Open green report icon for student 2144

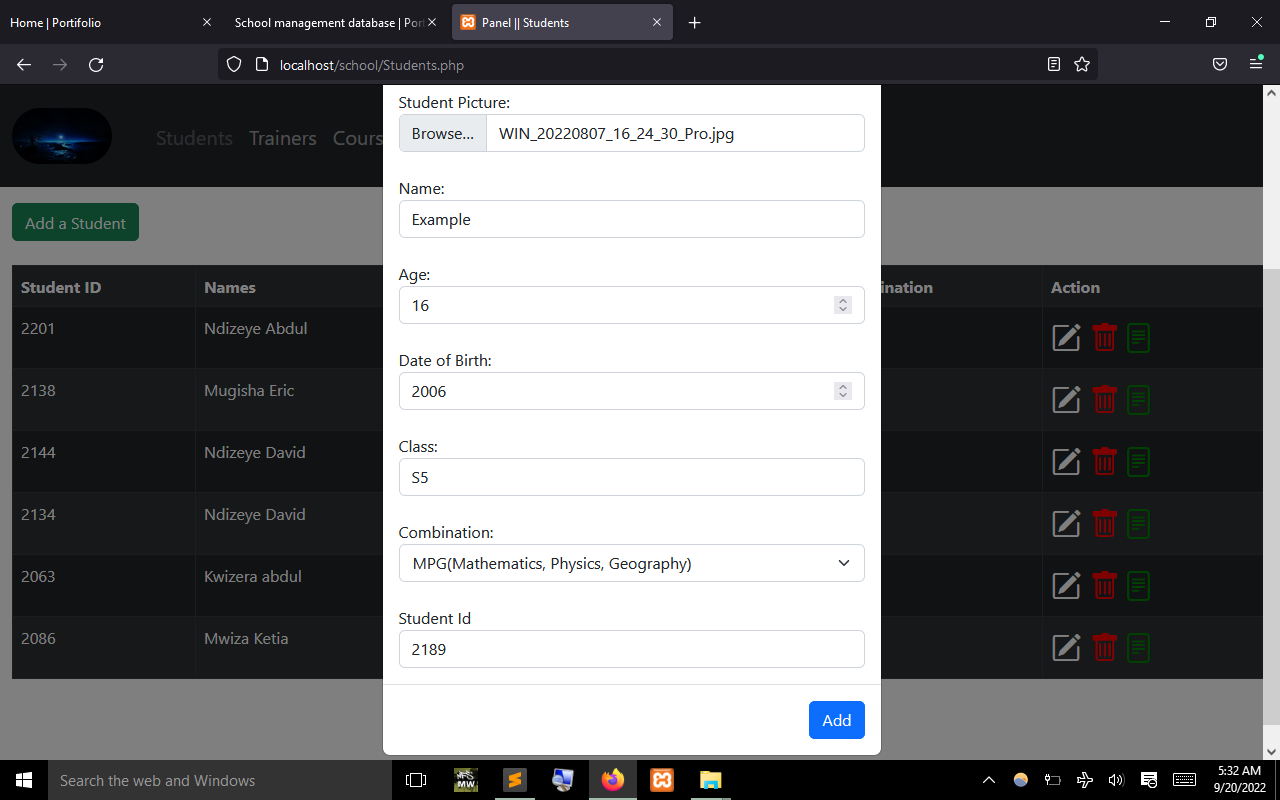1138,462
